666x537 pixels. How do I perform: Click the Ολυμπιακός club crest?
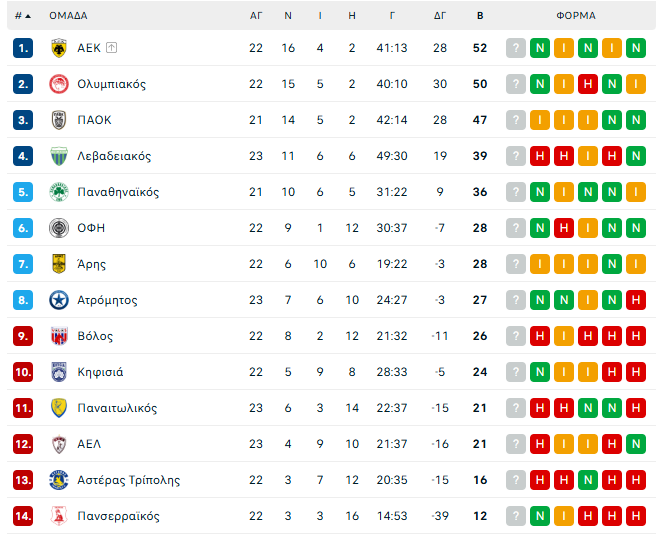(x=58, y=84)
